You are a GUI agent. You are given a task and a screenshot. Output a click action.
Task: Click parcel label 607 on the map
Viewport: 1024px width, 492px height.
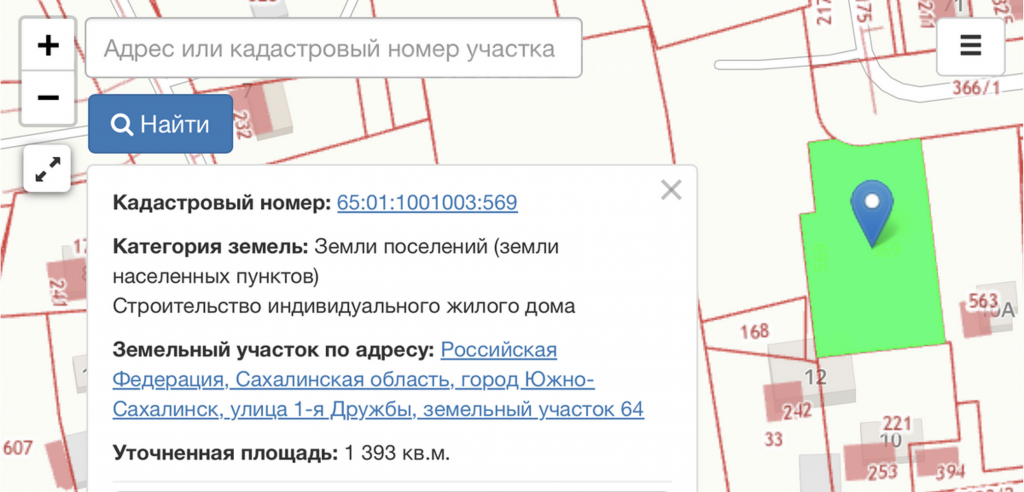(18, 448)
